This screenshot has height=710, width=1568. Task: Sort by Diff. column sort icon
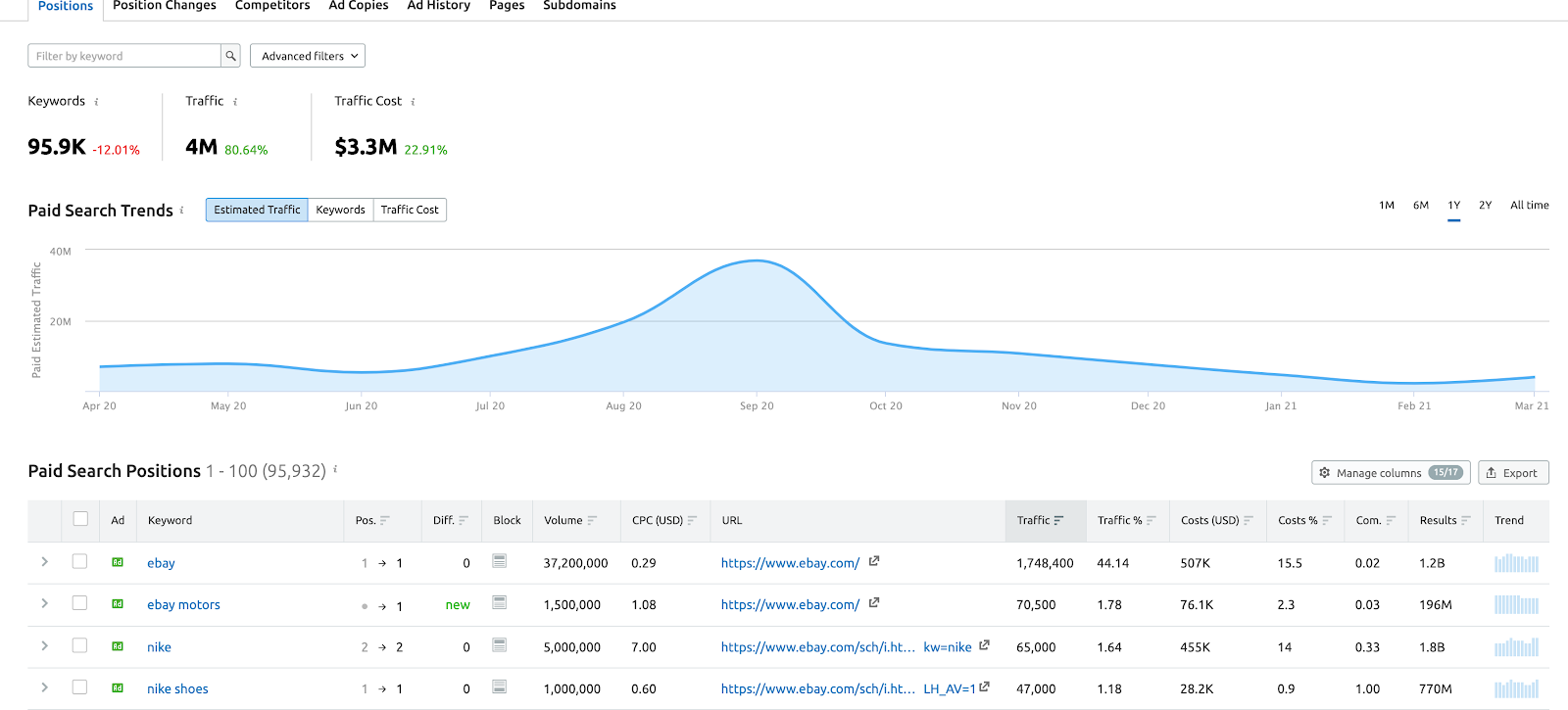click(464, 521)
